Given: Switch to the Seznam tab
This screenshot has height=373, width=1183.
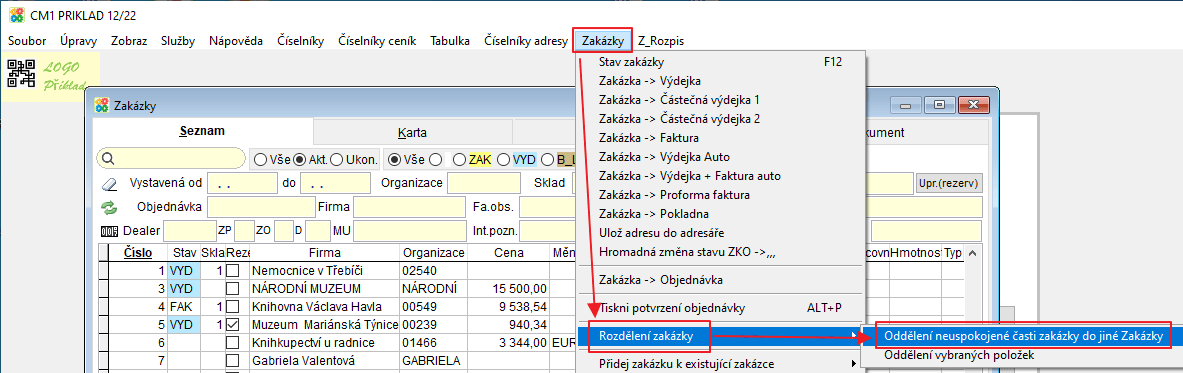Looking at the screenshot, I should click(x=202, y=131).
